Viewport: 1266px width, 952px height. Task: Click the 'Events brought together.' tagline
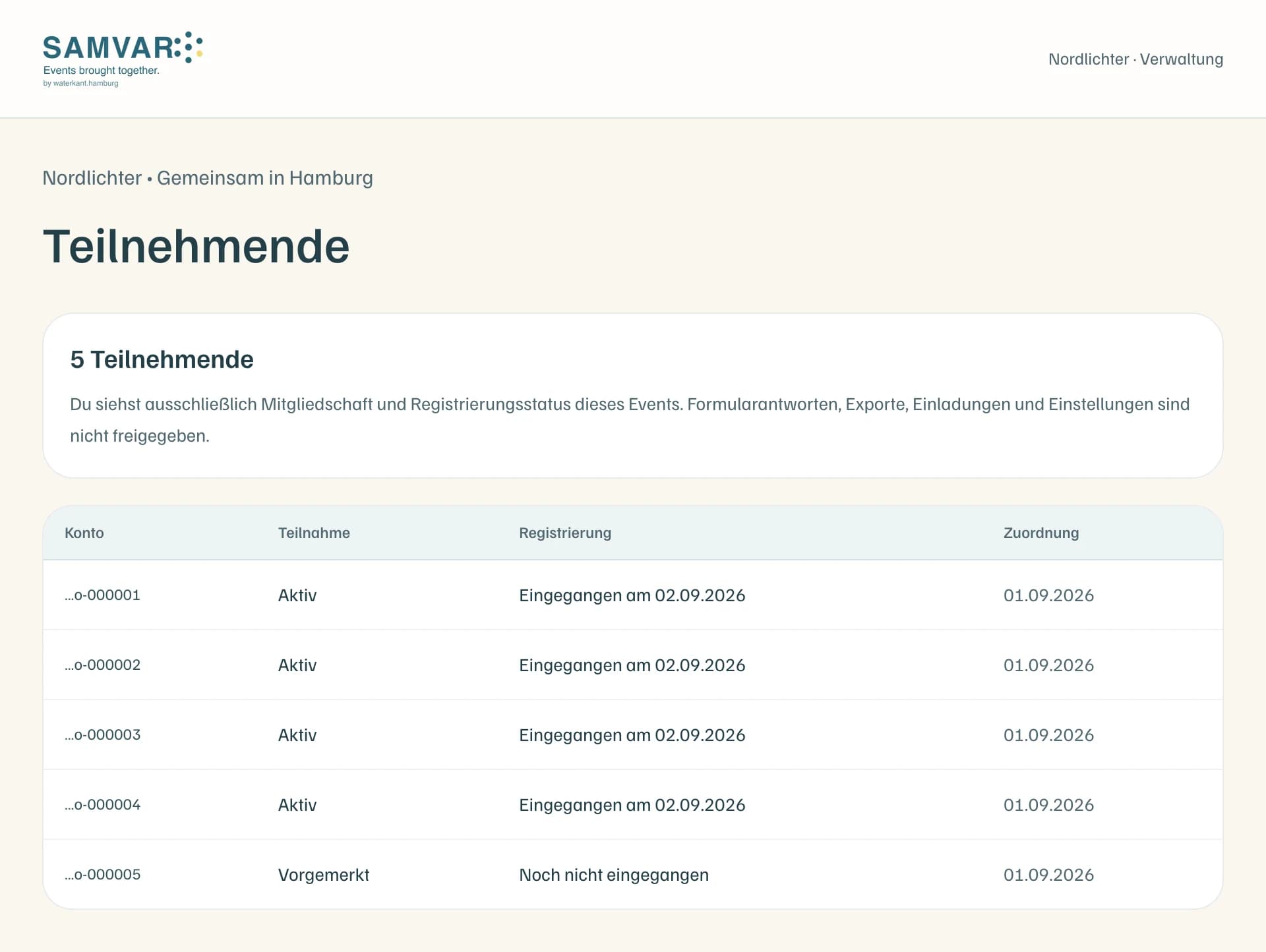(102, 71)
